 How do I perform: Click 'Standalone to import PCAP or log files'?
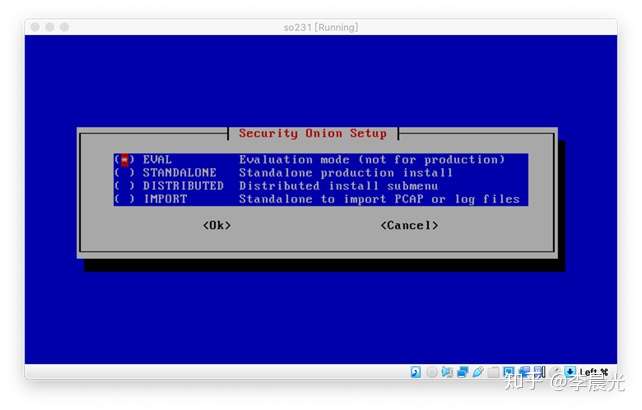click(379, 199)
